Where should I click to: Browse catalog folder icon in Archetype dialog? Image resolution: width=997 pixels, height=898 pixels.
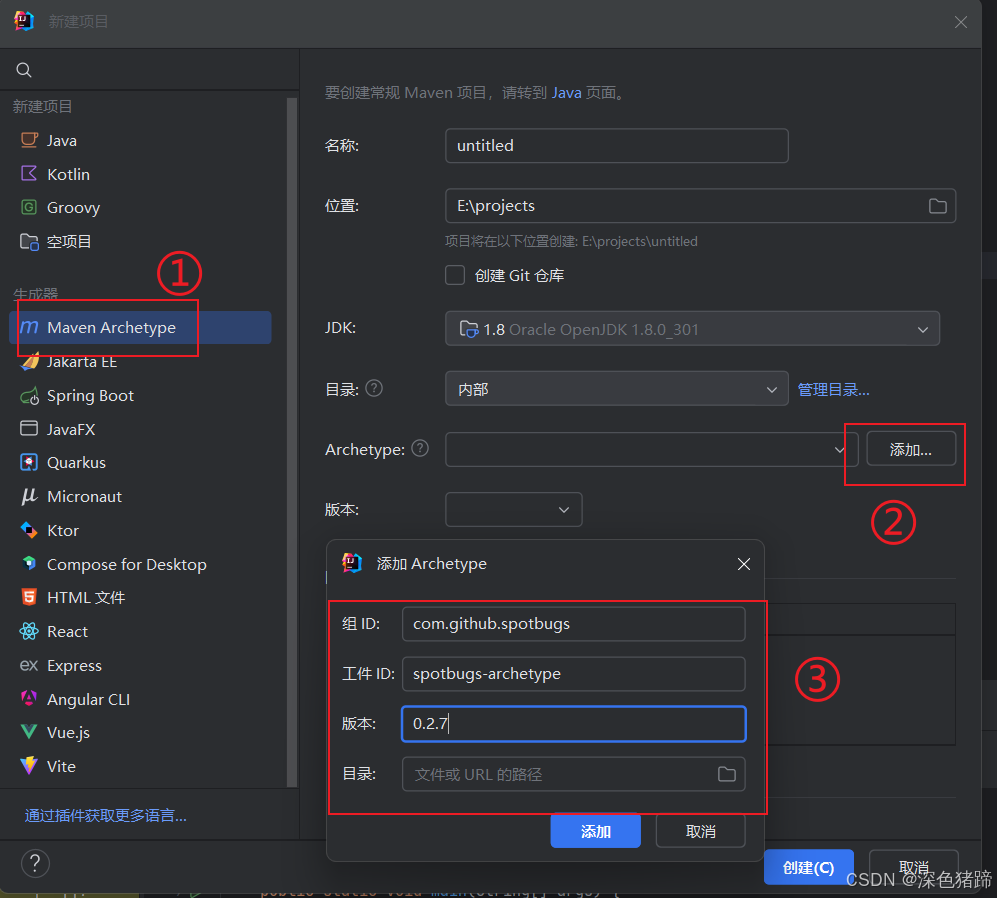[727, 774]
